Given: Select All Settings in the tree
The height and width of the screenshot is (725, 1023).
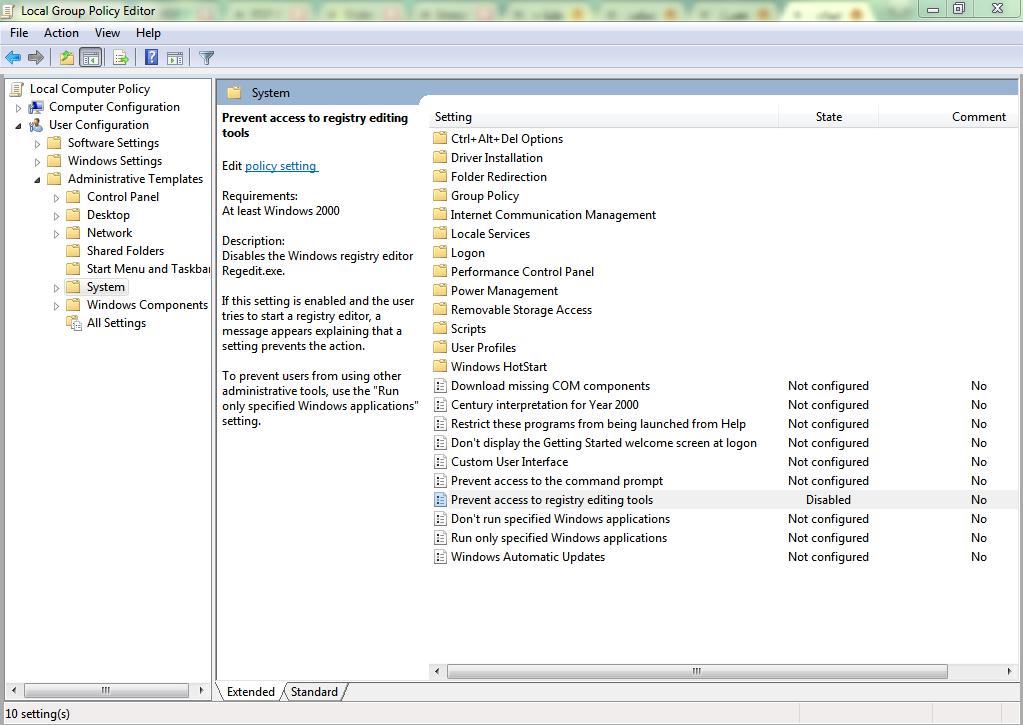Looking at the screenshot, I should [x=116, y=323].
